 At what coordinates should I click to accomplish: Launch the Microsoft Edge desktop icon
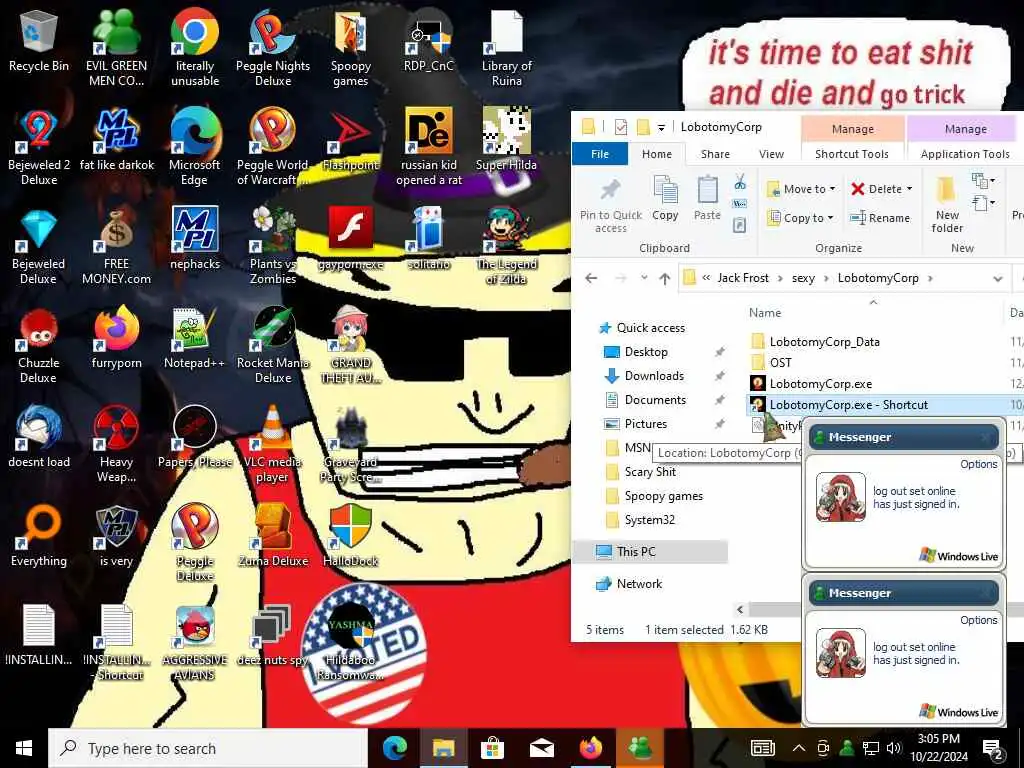pos(195,148)
